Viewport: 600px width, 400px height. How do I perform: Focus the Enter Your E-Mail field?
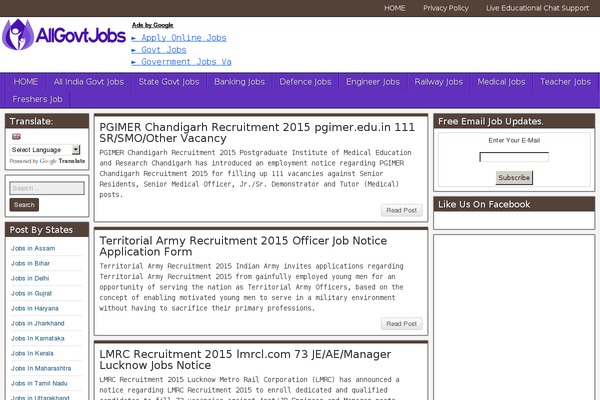[x=514, y=157]
